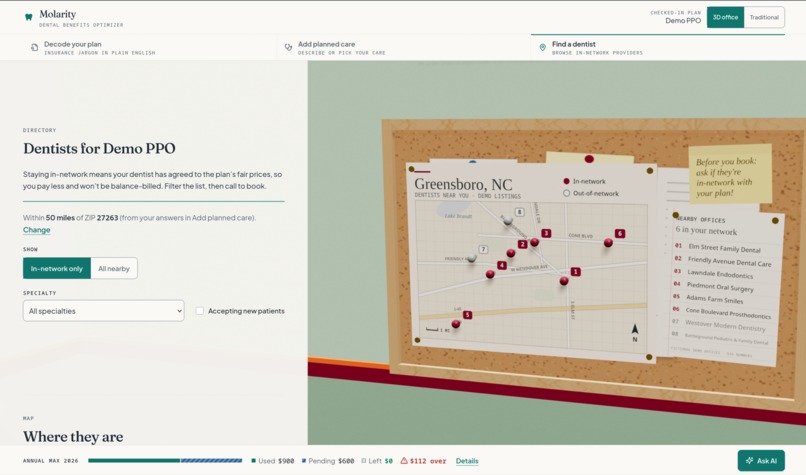Click the '6 in your network' heading
This screenshot has height=475, width=806.
point(706,231)
